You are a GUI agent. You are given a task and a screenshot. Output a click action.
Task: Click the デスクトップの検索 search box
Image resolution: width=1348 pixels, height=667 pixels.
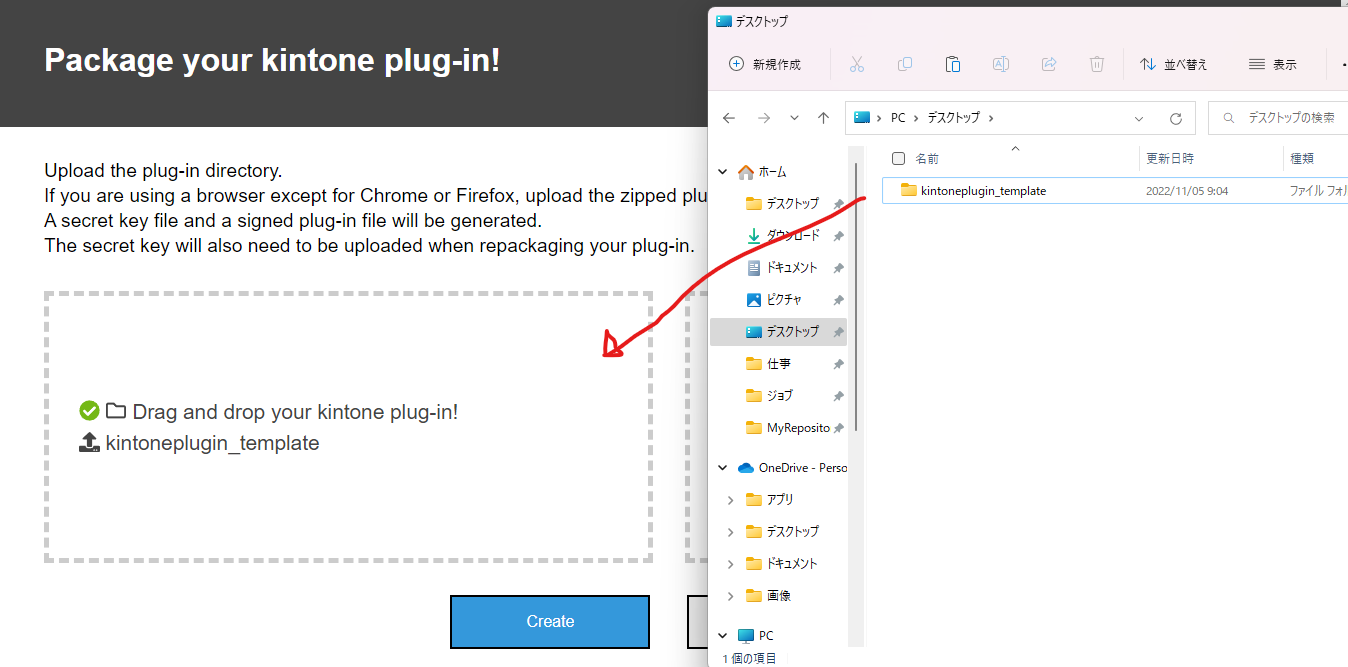1278,118
